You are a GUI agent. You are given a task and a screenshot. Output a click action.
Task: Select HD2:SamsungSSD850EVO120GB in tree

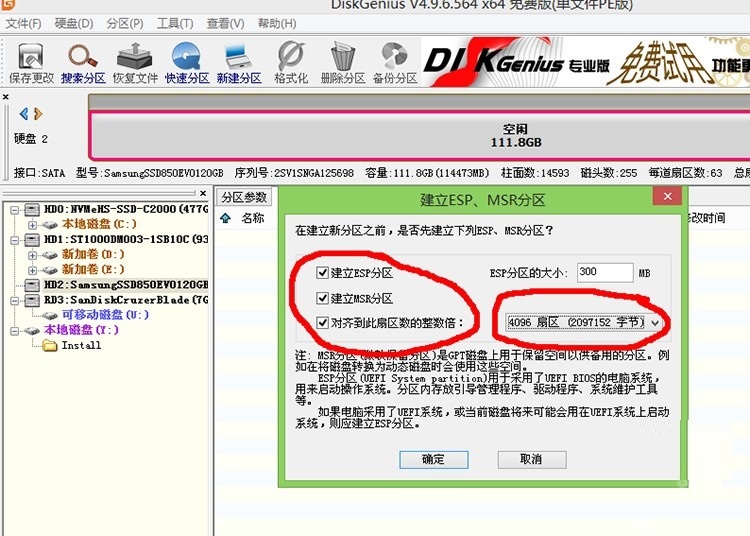coord(126,285)
